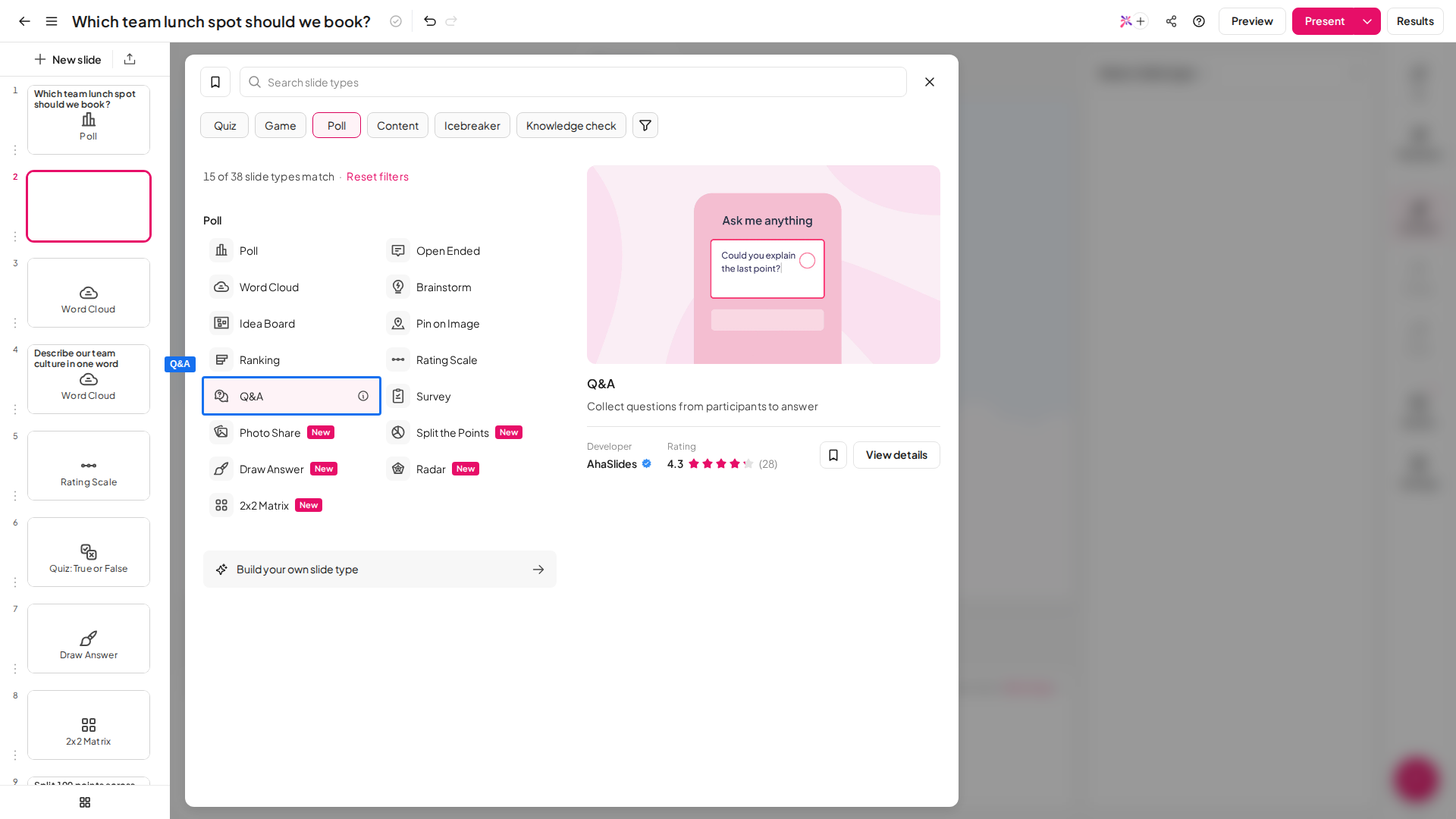Viewport: 1456px width, 819px height.
Task: Select slide 6 Quiz: True or False thumbnail
Action: point(89,552)
